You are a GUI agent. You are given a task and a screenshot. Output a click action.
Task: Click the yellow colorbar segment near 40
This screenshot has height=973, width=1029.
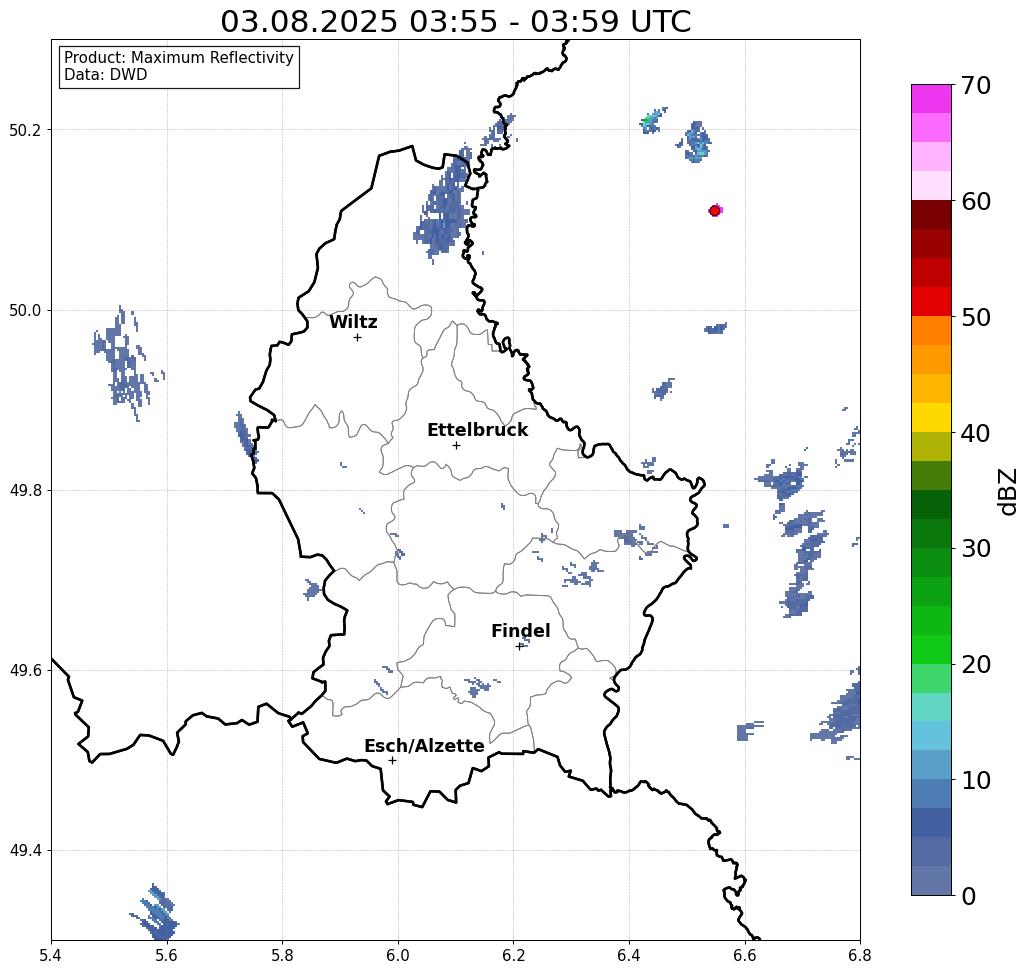pyautogui.click(x=931, y=417)
